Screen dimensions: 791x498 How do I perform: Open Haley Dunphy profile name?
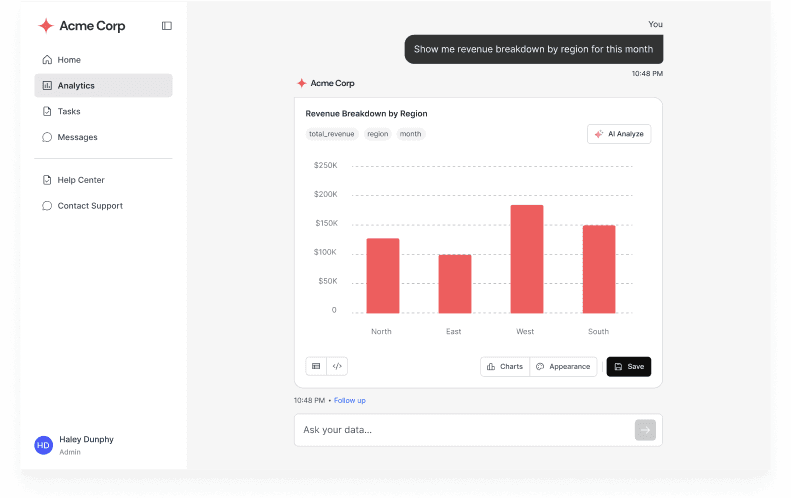86,439
